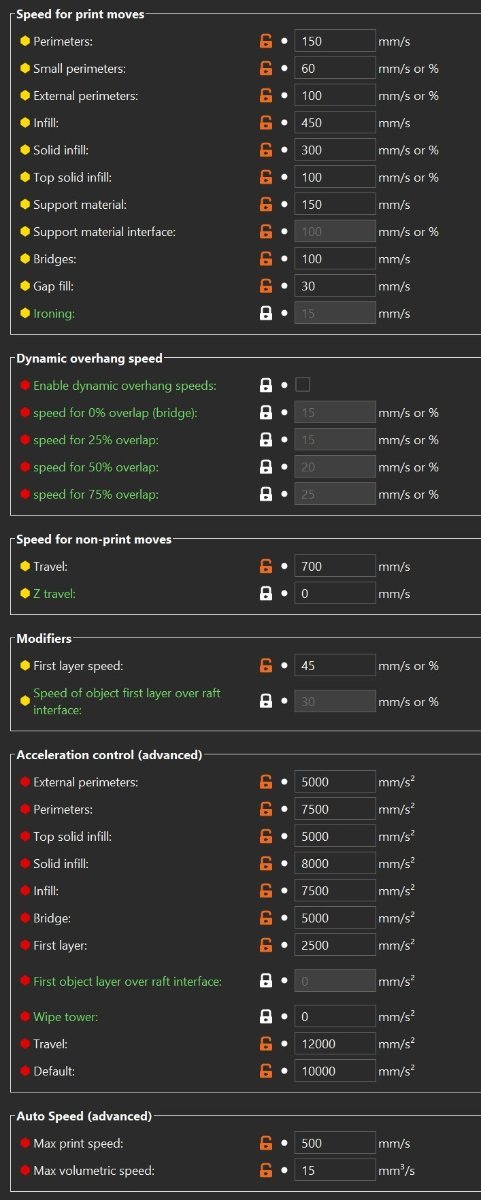Click the lock icon for Travel speed

coord(266,566)
